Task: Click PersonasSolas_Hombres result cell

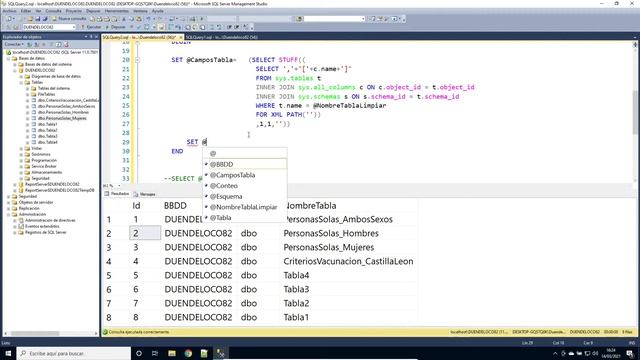Action: coord(331,233)
